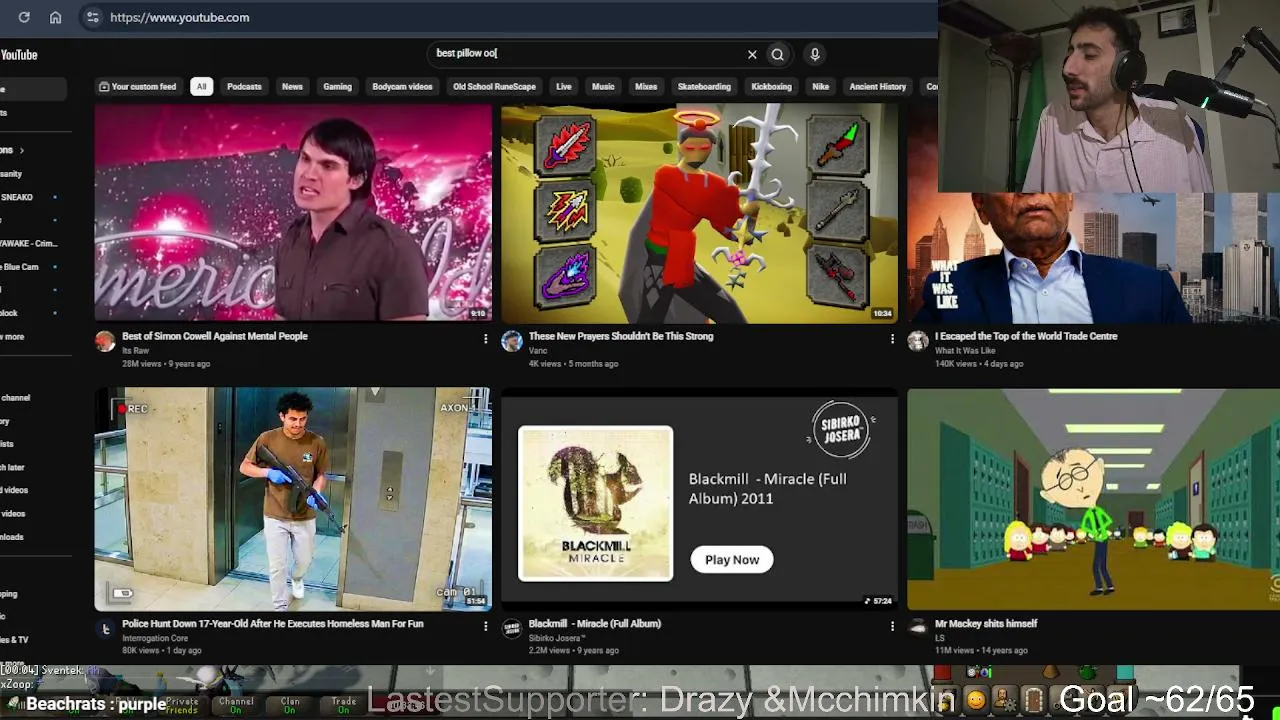The image size is (1280, 720).
Task: Open 'I Escaped the Top of the World Trade Centre' title
Action: 1026,336
